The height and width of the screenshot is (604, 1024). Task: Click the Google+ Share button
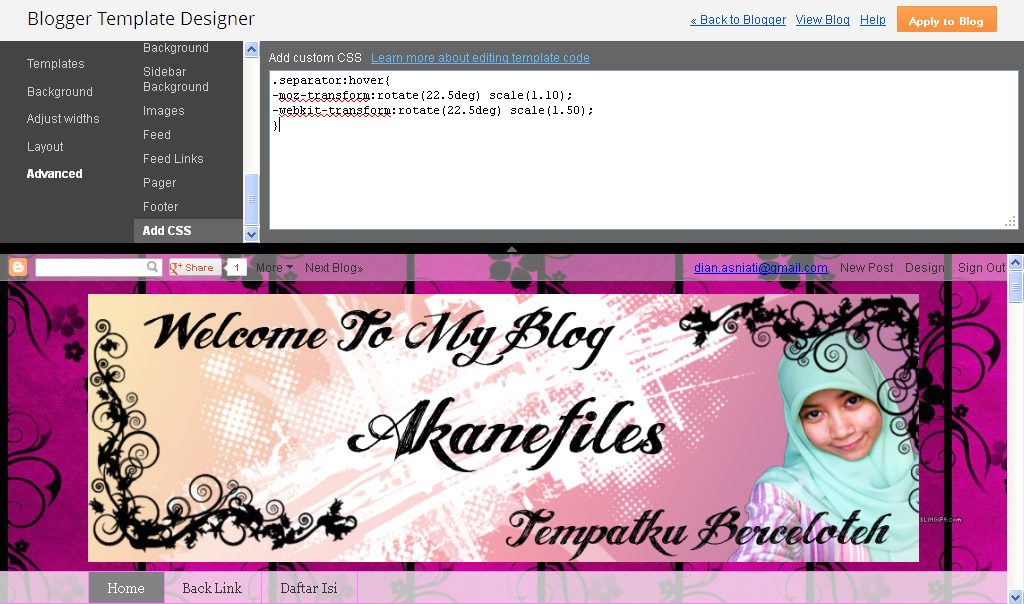pos(195,267)
